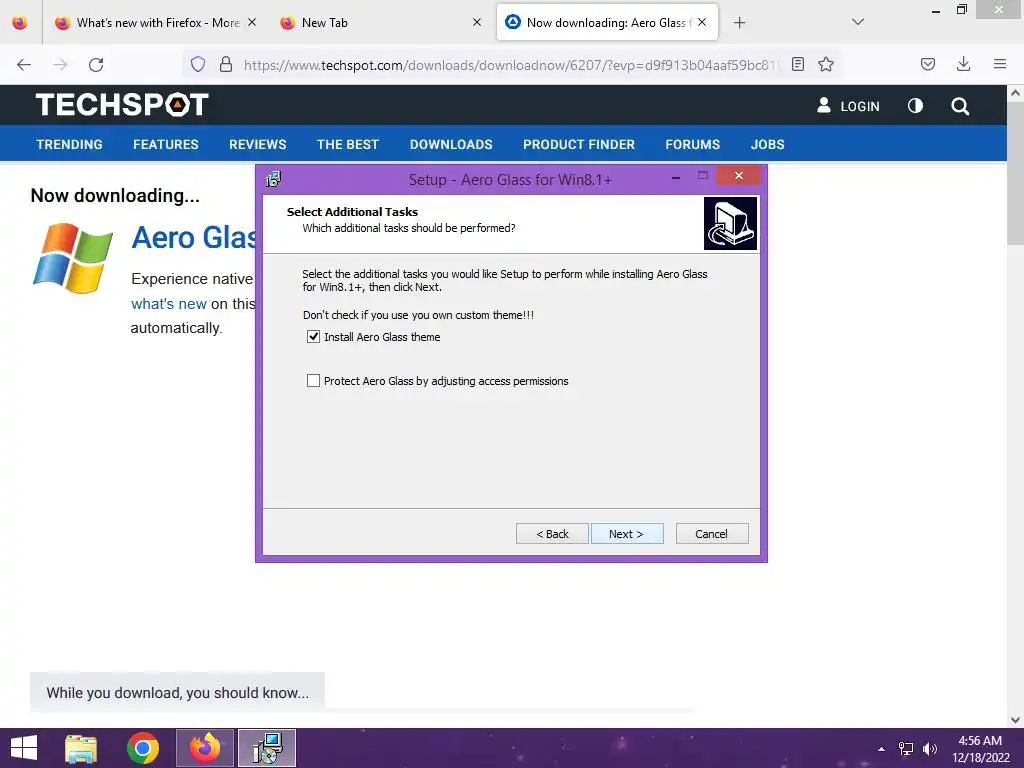1024x768 pixels.
Task: Open JOBS menu item
Action: 767,144
